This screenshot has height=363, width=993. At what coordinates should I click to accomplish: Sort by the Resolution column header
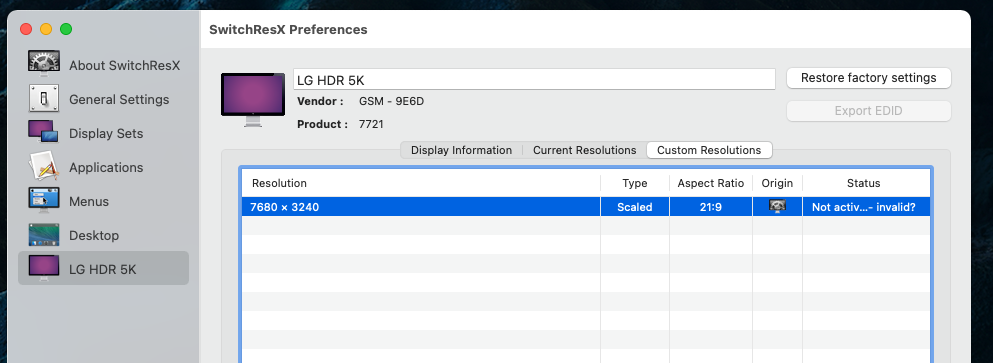pos(421,183)
